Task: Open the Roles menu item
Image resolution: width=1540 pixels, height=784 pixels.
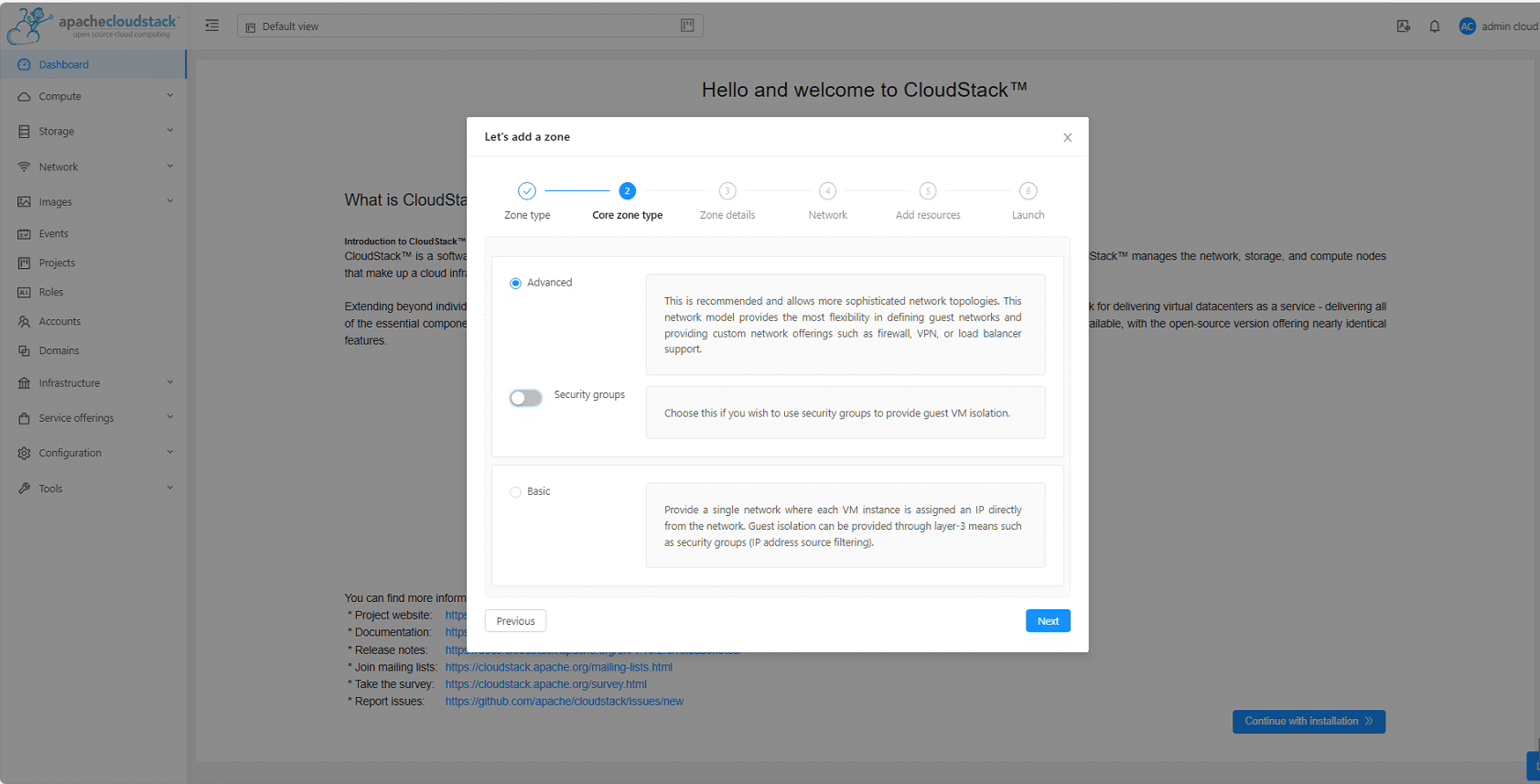Action: click(92, 293)
